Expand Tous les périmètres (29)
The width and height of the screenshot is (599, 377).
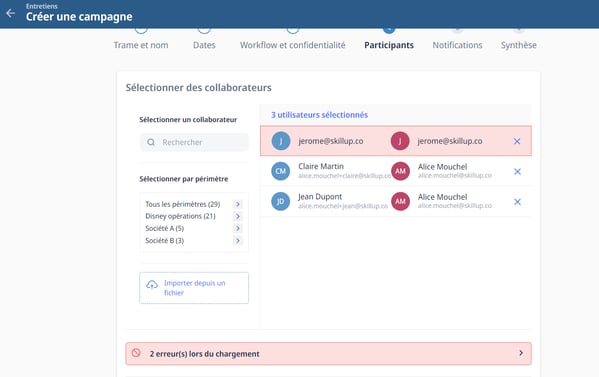tap(238, 204)
